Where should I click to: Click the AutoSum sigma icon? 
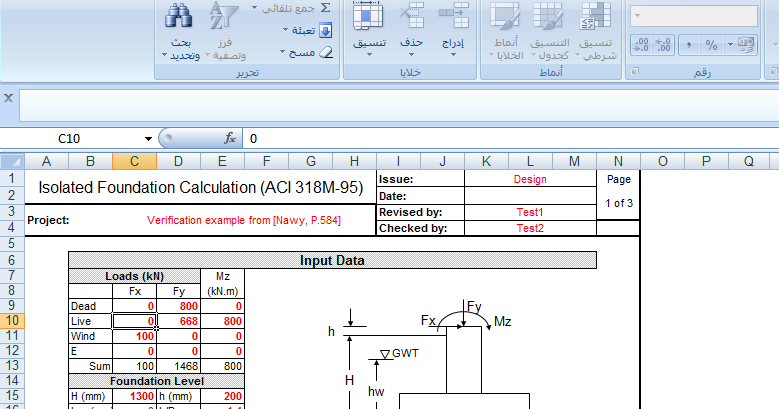[325, 8]
